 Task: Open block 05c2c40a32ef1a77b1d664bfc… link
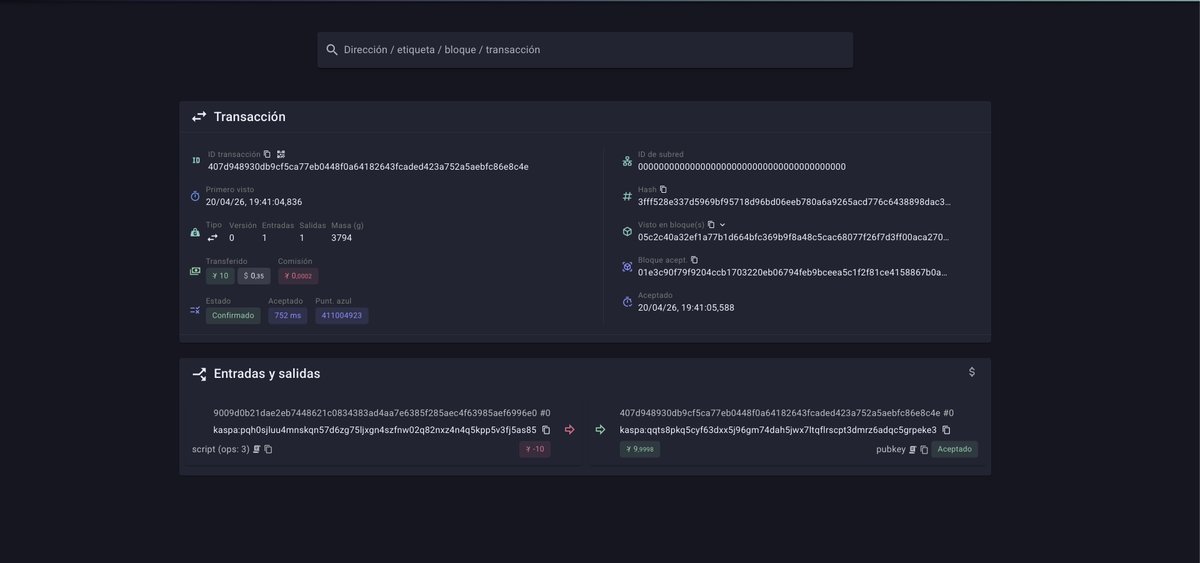(793, 237)
